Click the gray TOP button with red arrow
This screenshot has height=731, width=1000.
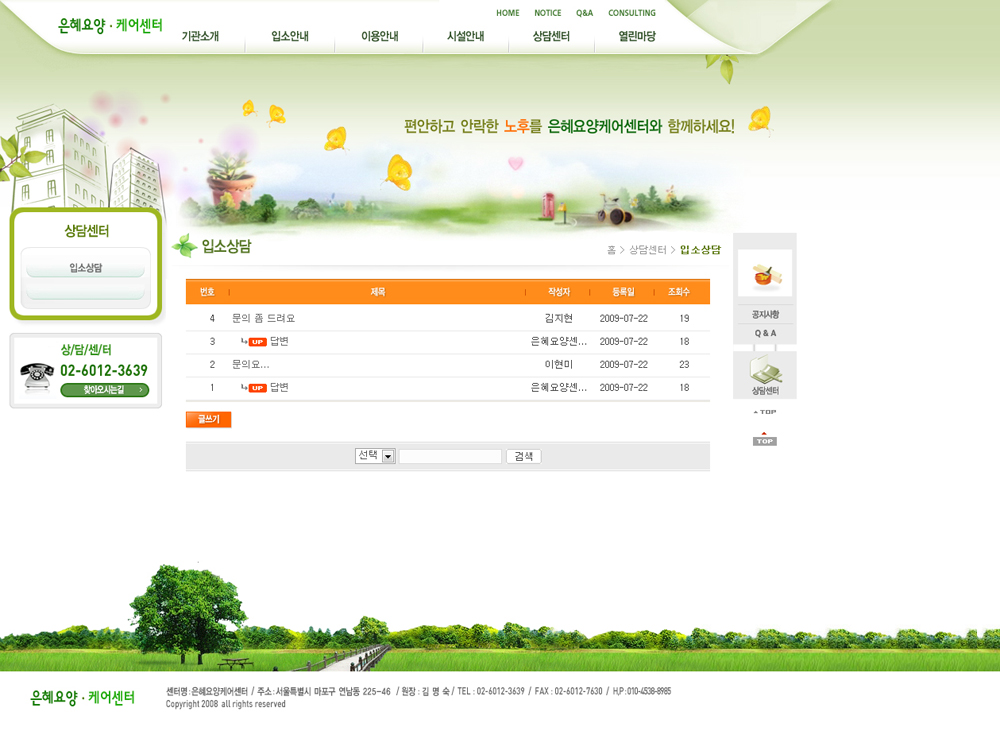[765, 439]
